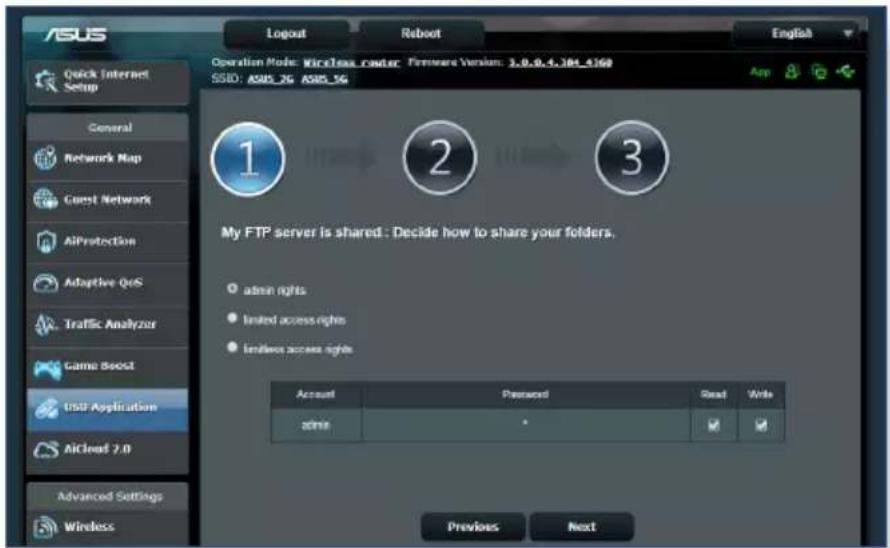The height and width of the screenshot is (548, 890).
Task: Open Adaptive QoS menu item
Action: [x=108, y=283]
